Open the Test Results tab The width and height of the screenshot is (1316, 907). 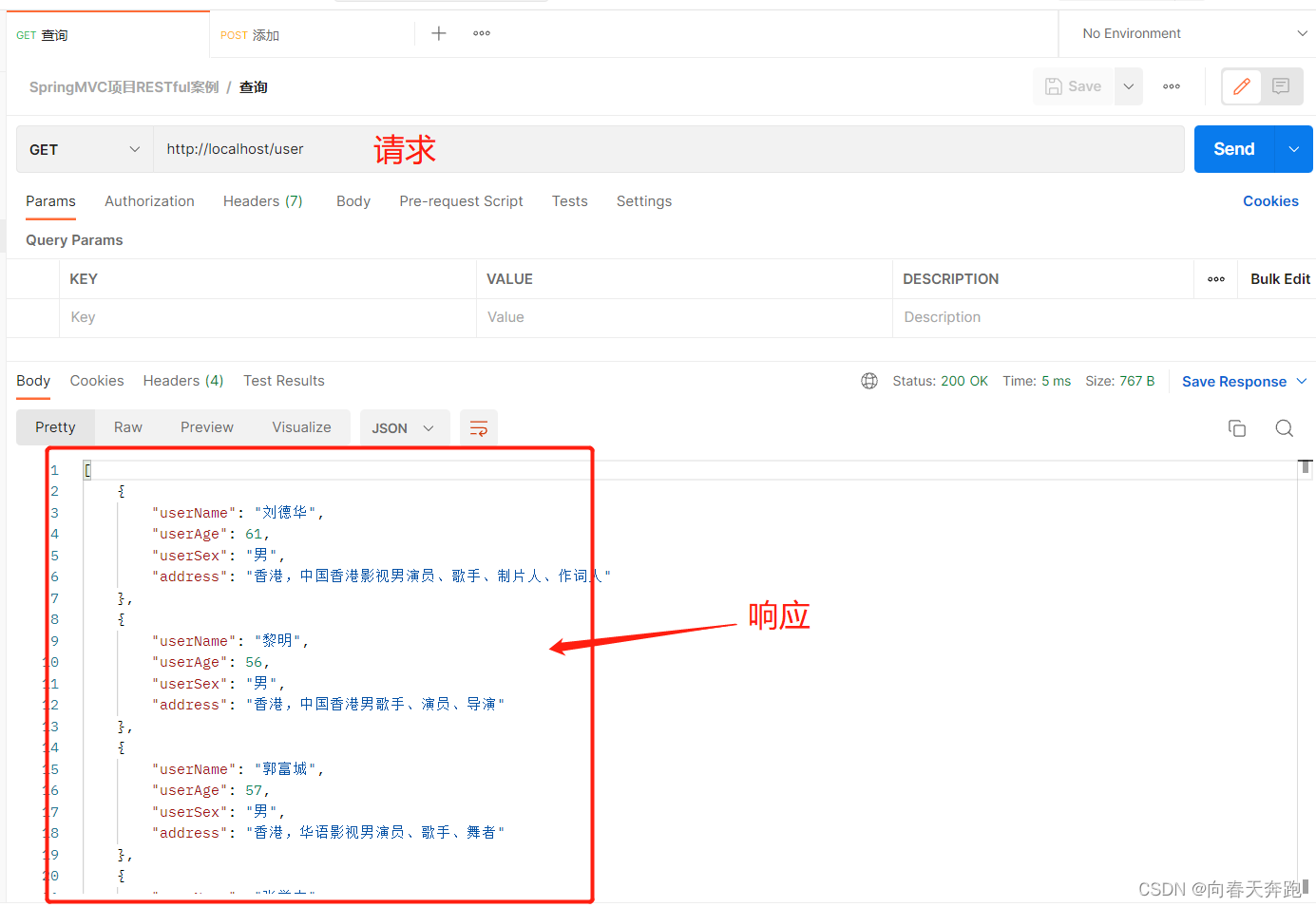(284, 381)
